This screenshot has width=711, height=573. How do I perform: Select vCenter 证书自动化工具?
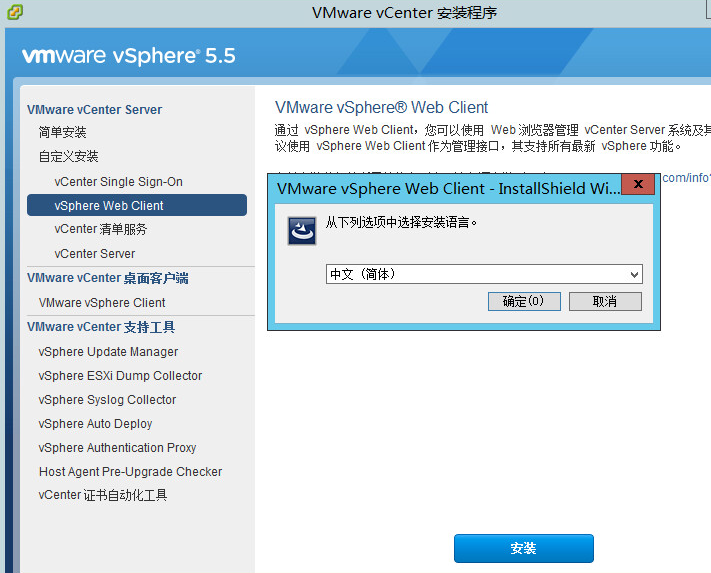point(103,495)
